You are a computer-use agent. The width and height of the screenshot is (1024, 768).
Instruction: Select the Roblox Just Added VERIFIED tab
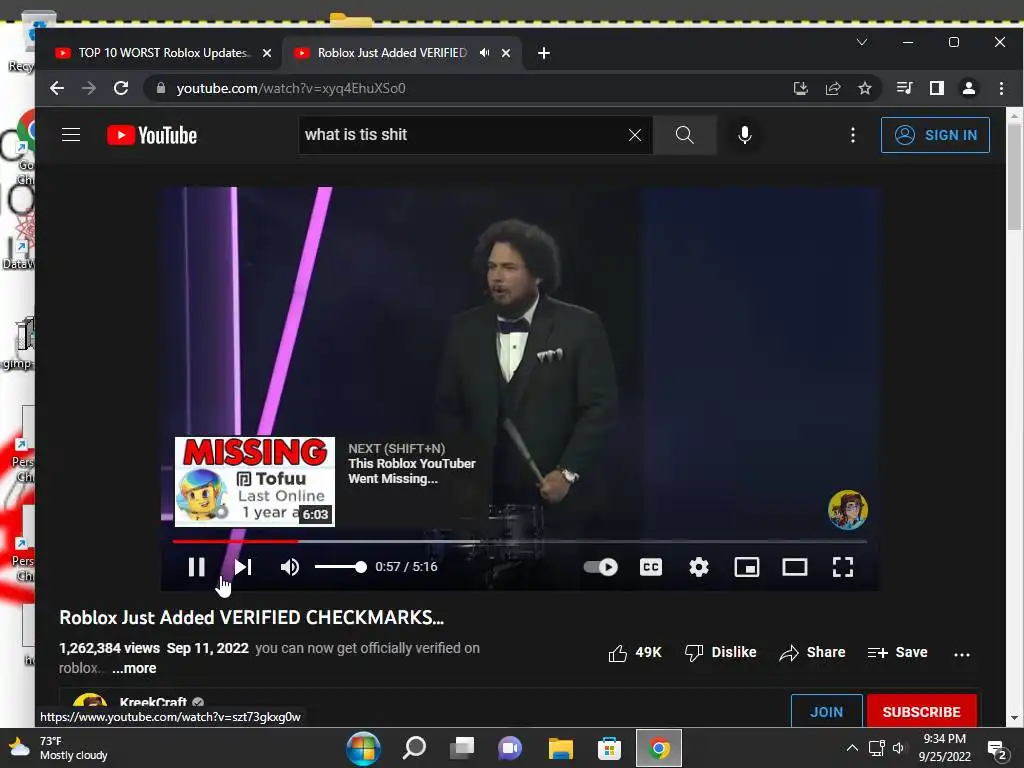pyautogui.click(x=392, y=53)
